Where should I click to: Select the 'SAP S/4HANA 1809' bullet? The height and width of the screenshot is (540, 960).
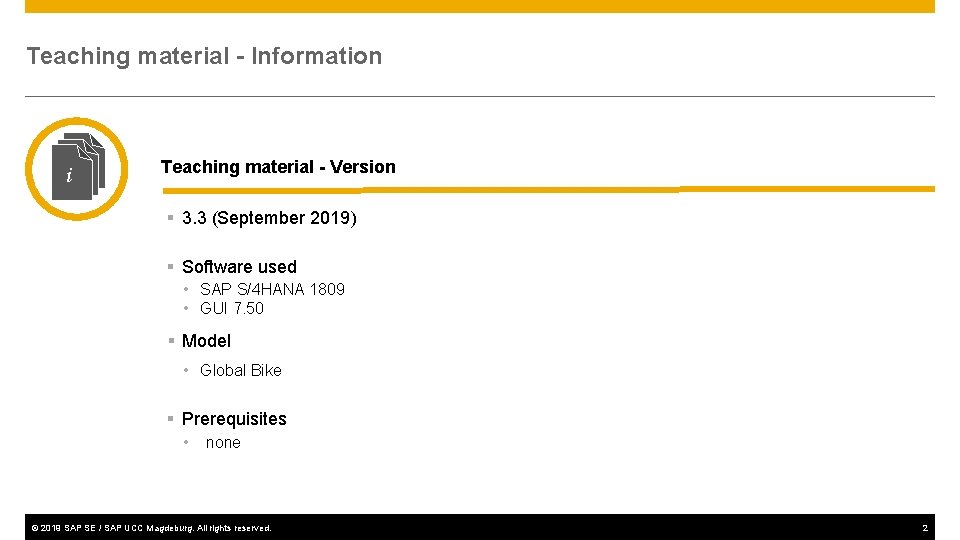(272, 289)
